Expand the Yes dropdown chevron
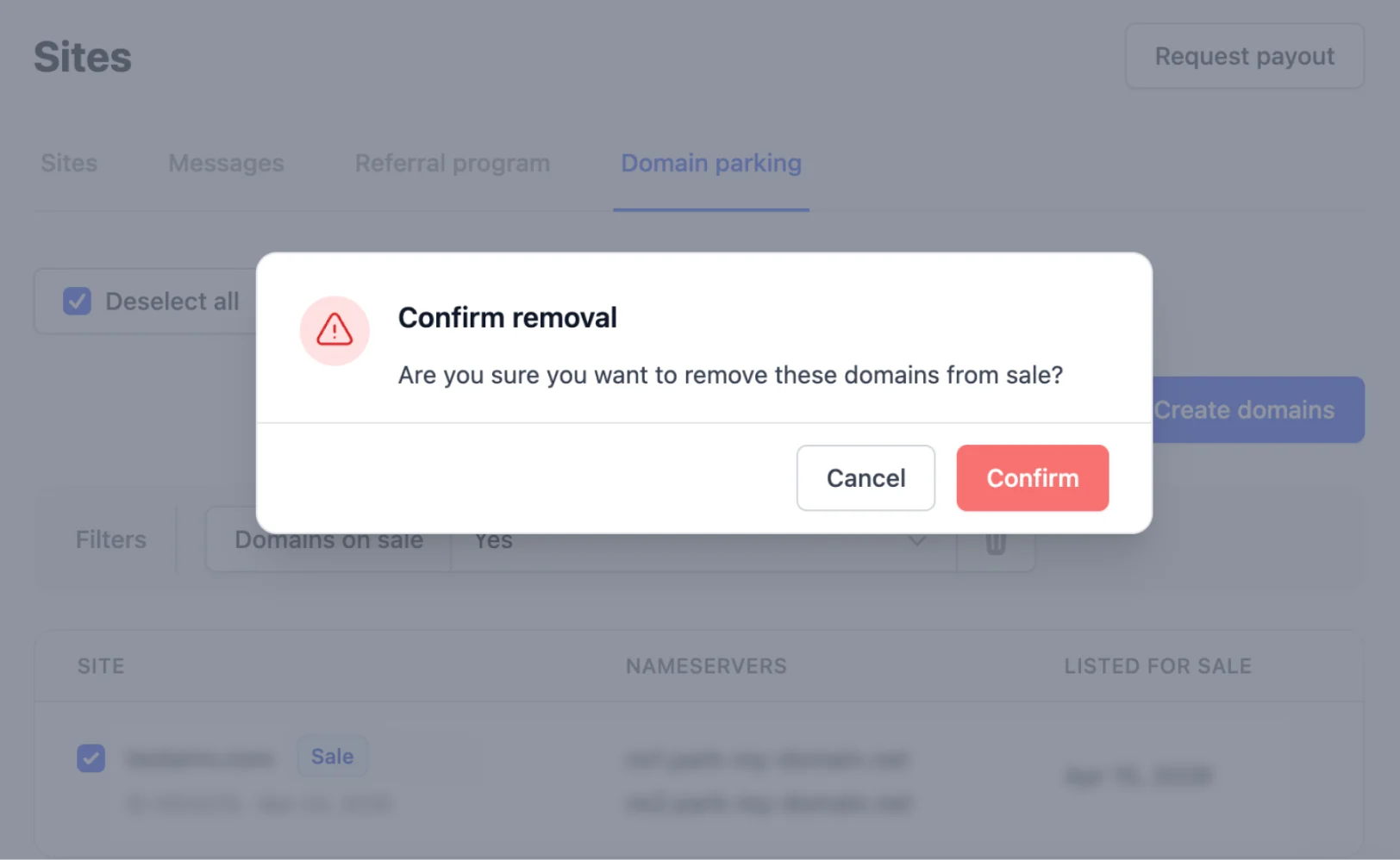Image resolution: width=1400 pixels, height=860 pixels. coord(917,542)
